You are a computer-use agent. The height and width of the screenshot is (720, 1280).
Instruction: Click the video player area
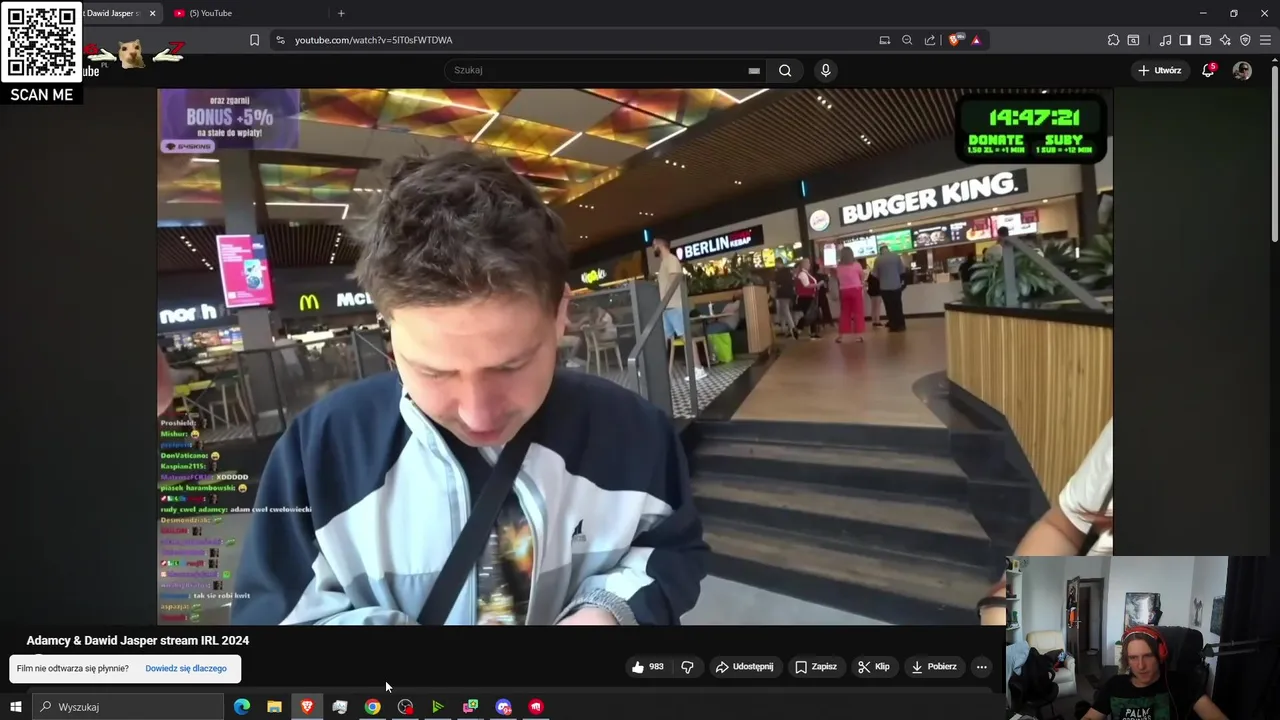pyautogui.click(x=634, y=356)
